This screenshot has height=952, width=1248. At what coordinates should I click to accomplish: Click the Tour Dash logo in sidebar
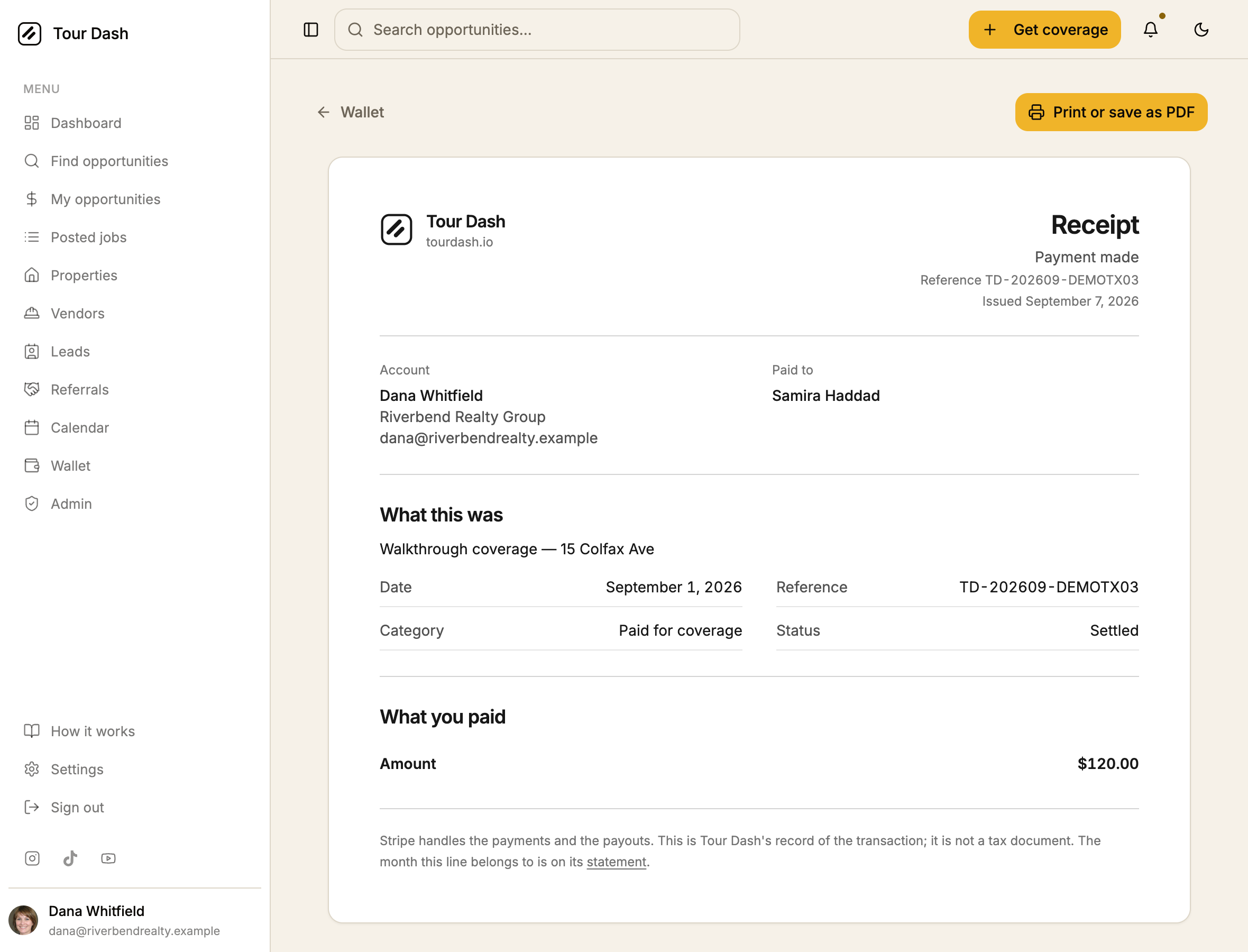coord(30,33)
